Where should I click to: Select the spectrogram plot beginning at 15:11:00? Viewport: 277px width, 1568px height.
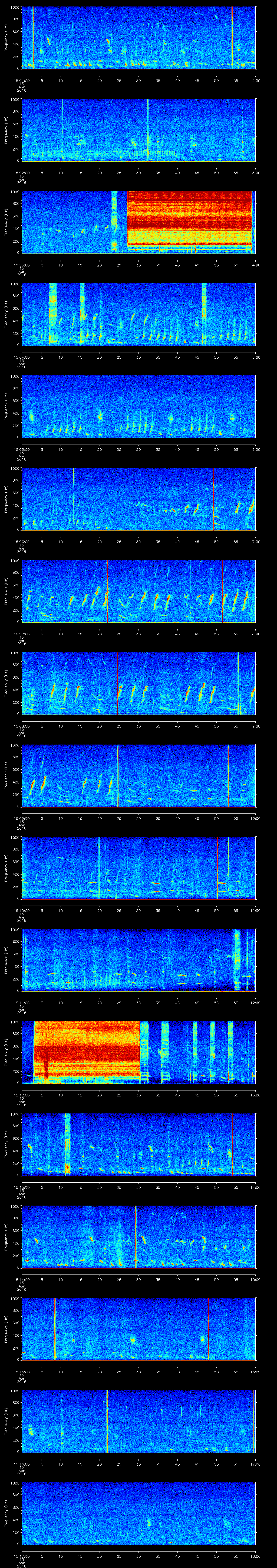[138, 960]
